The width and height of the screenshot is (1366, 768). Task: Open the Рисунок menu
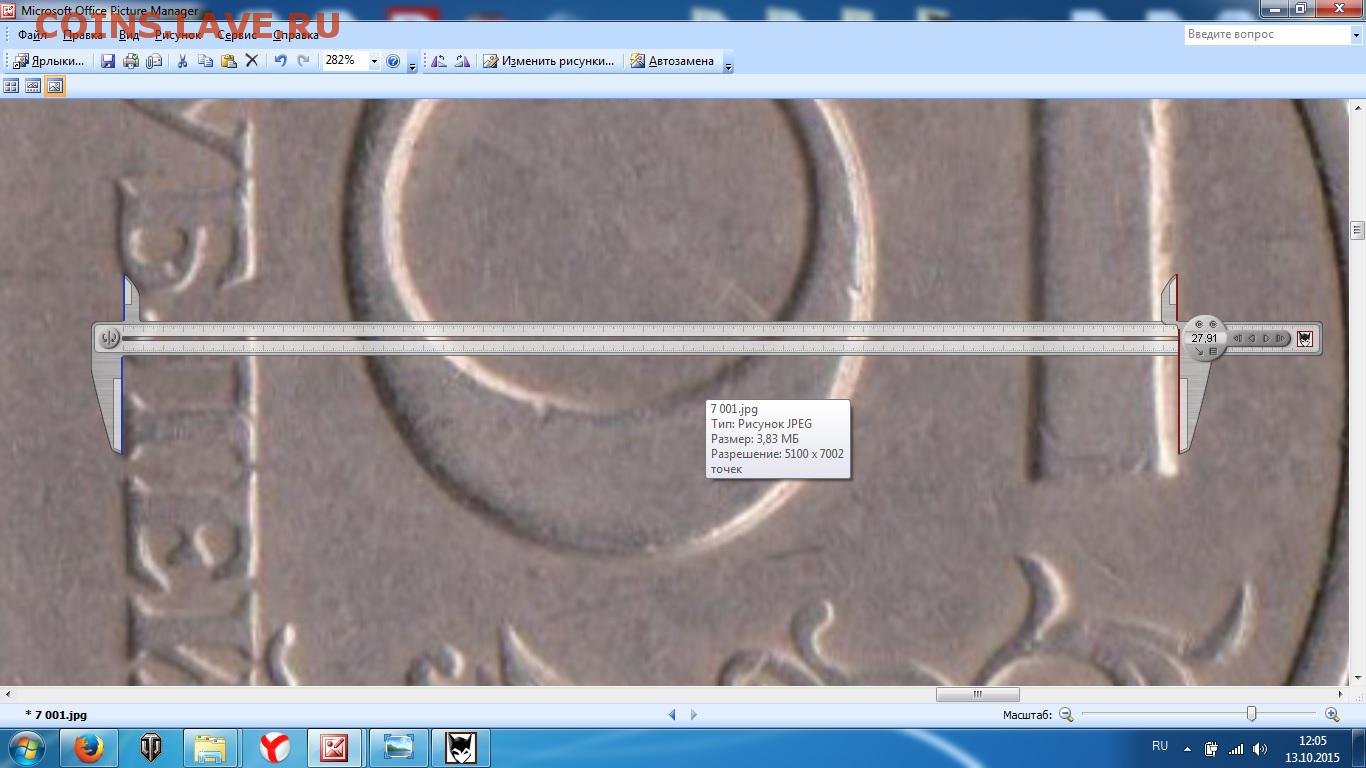click(178, 35)
